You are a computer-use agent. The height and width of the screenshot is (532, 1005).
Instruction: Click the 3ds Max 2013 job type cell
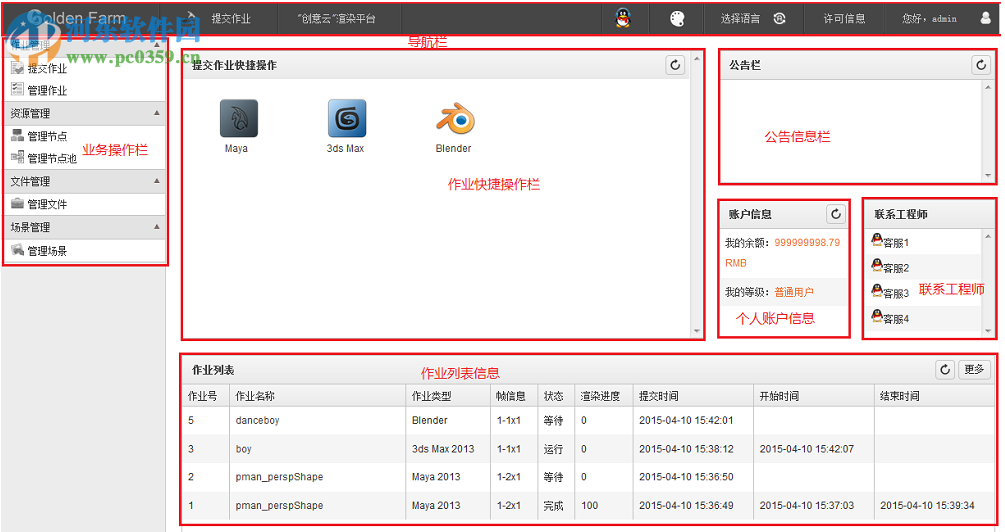click(x=443, y=449)
